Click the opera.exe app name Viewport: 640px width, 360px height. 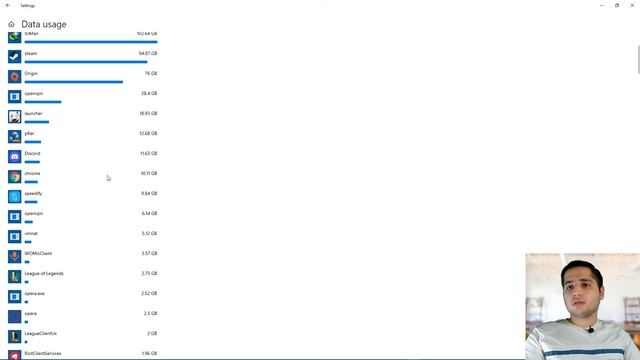35,293
